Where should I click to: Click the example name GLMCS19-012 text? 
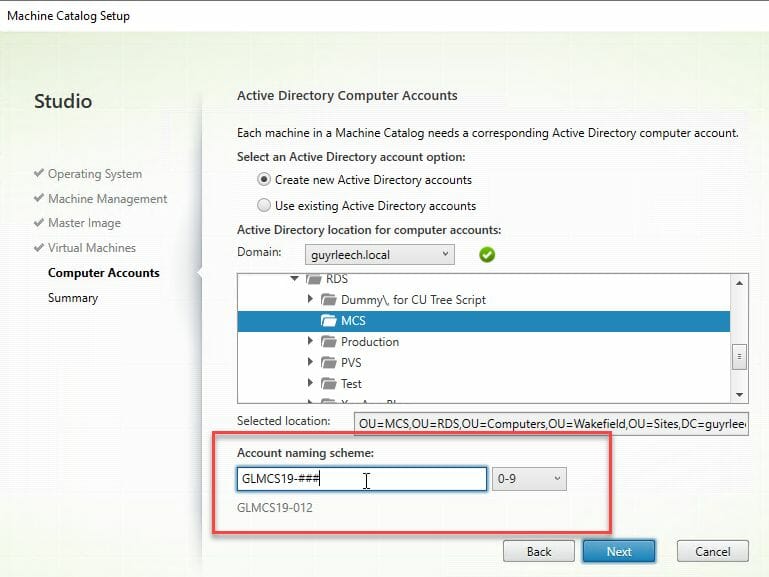coord(275,508)
